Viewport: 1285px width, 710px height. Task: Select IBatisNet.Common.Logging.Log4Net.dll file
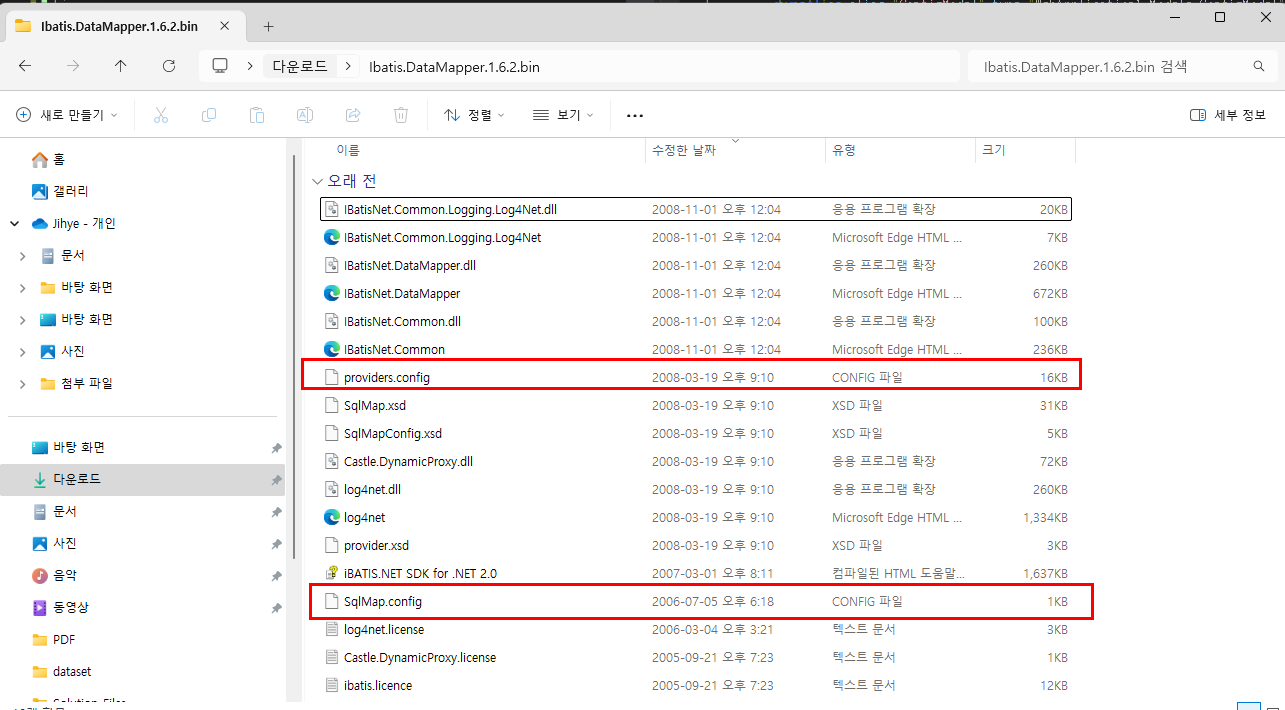pos(697,210)
